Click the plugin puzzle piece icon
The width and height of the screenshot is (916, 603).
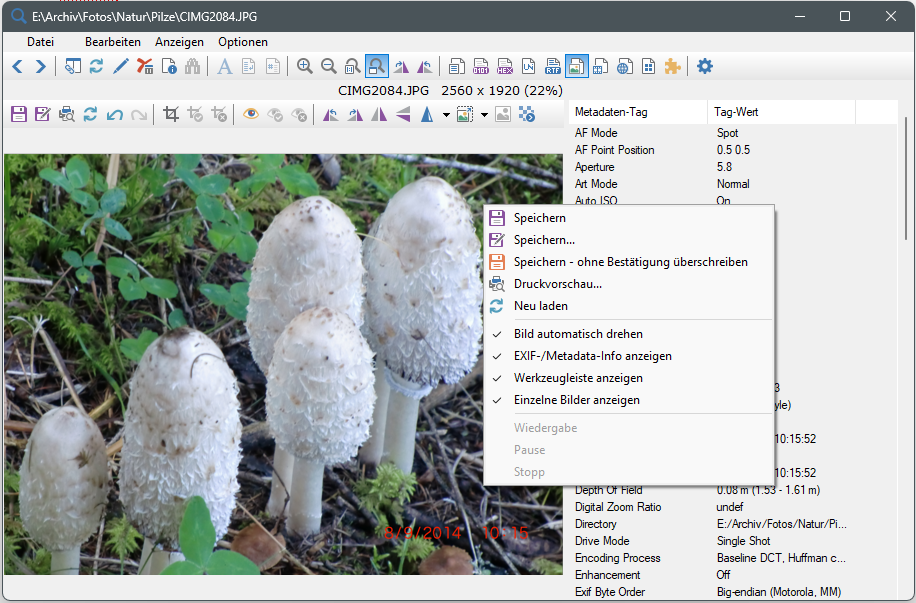click(x=673, y=67)
